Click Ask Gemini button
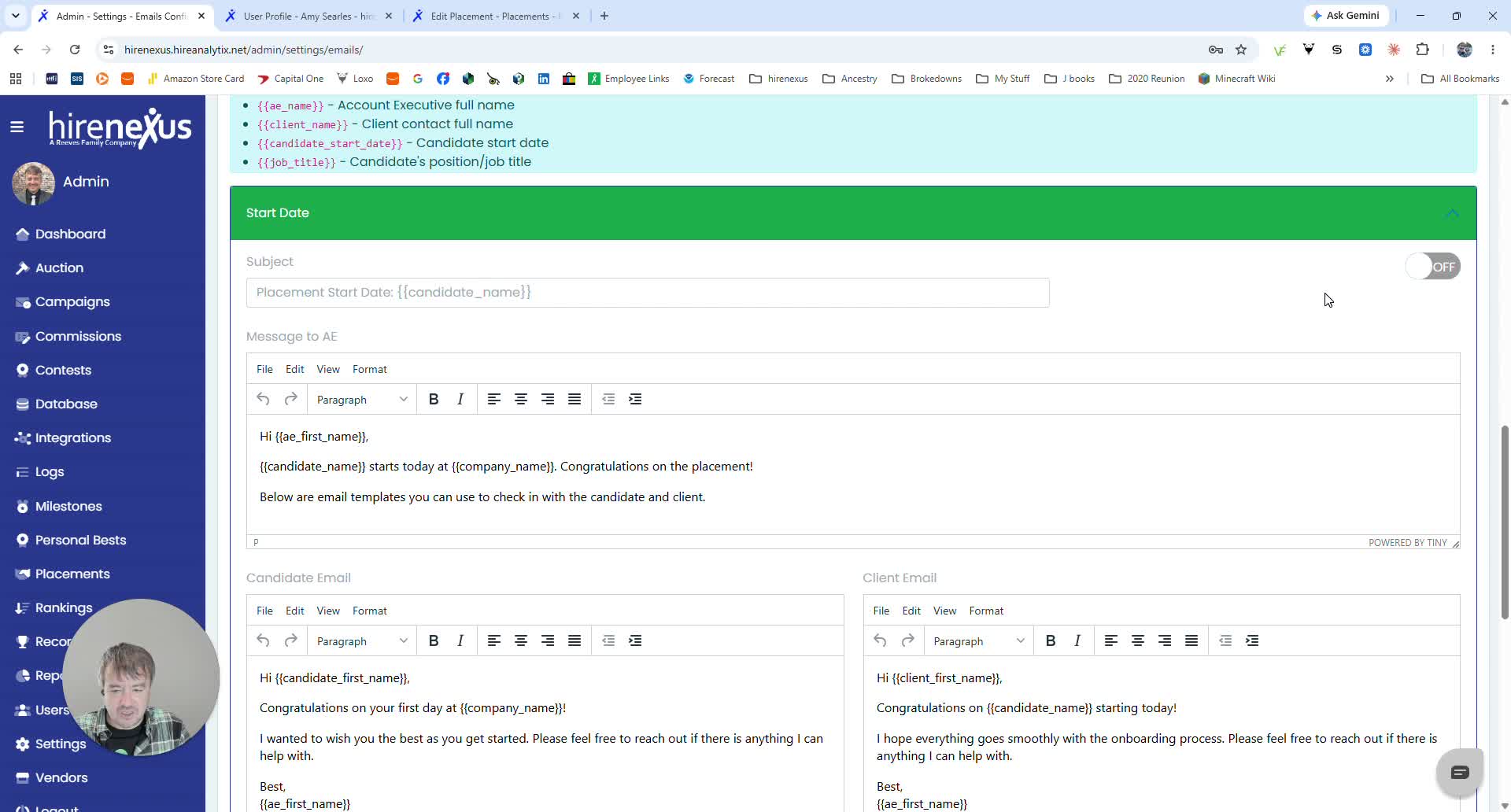This screenshot has height=812, width=1511. [1346, 16]
